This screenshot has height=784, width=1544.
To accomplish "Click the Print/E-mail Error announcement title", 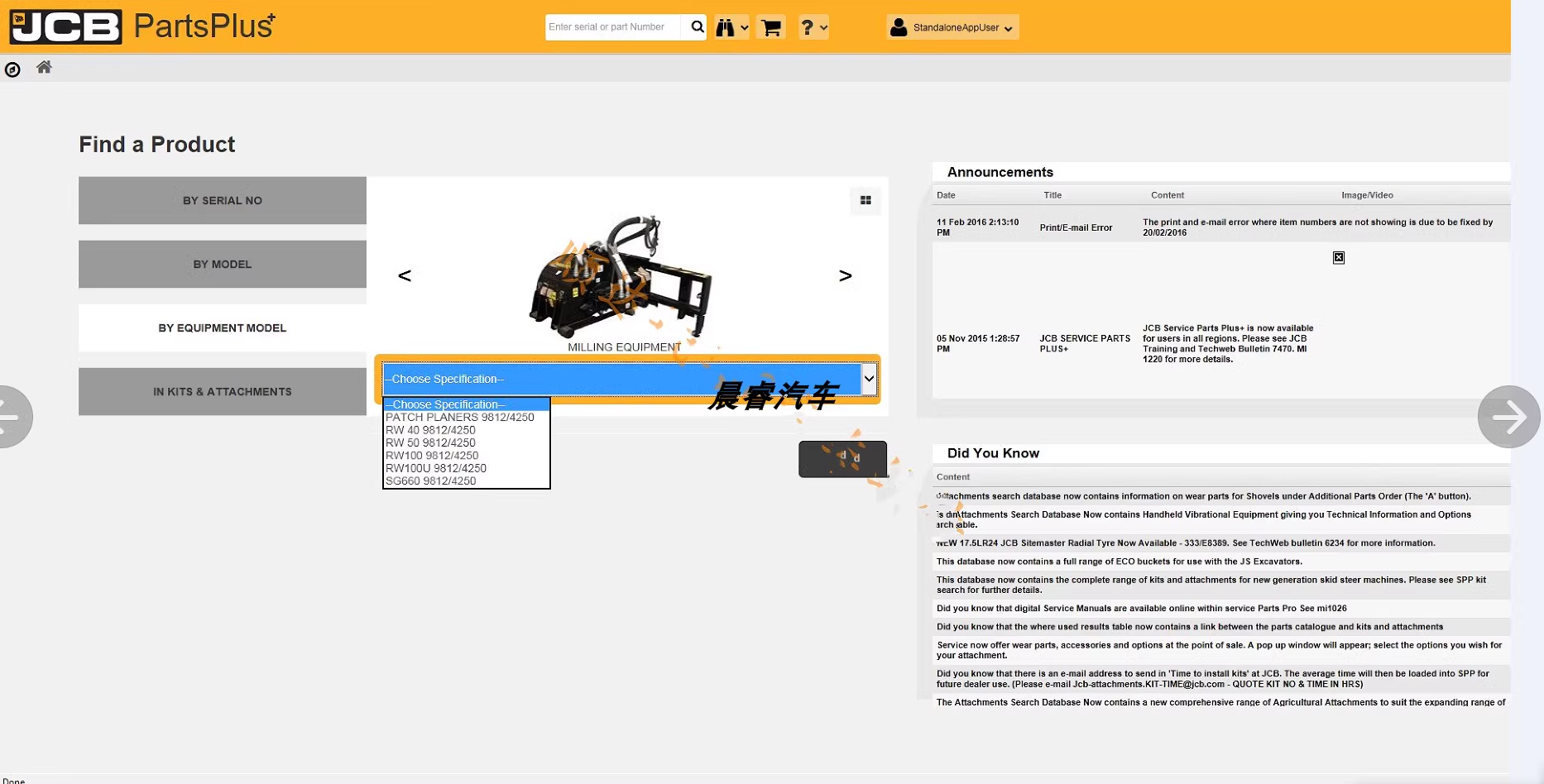I will point(1076,227).
